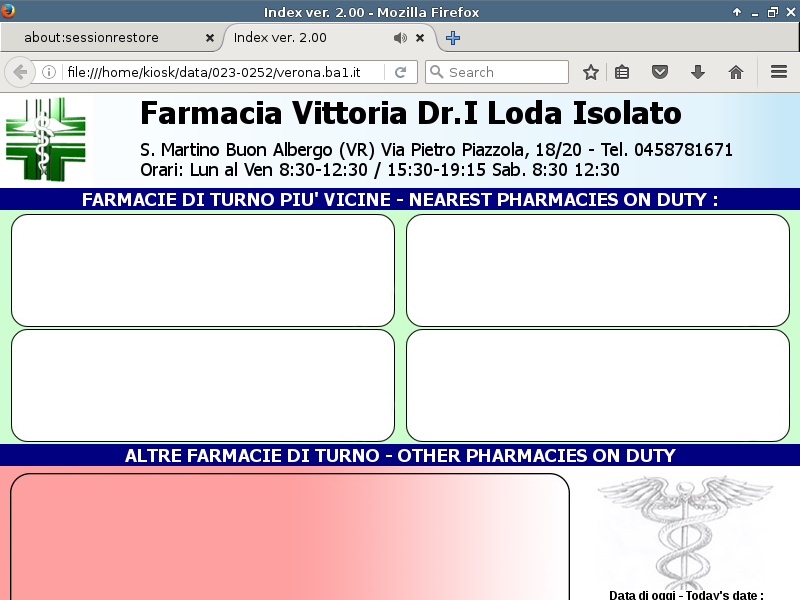800x600 pixels.
Task: Save page to Pocket
Action: click(x=660, y=72)
